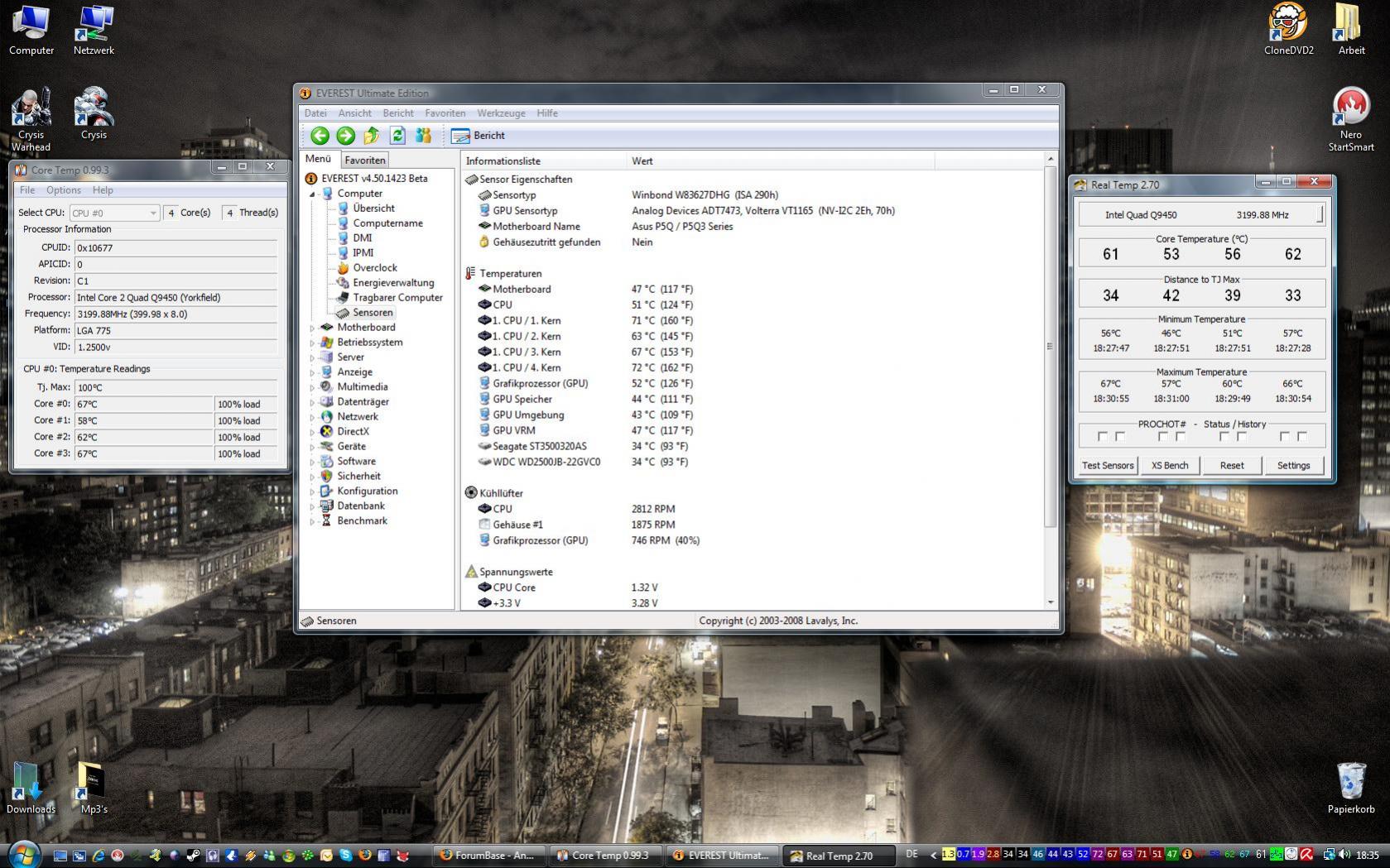
Task: Select the Nero StartSmart desktop shortcut
Action: point(1351,120)
